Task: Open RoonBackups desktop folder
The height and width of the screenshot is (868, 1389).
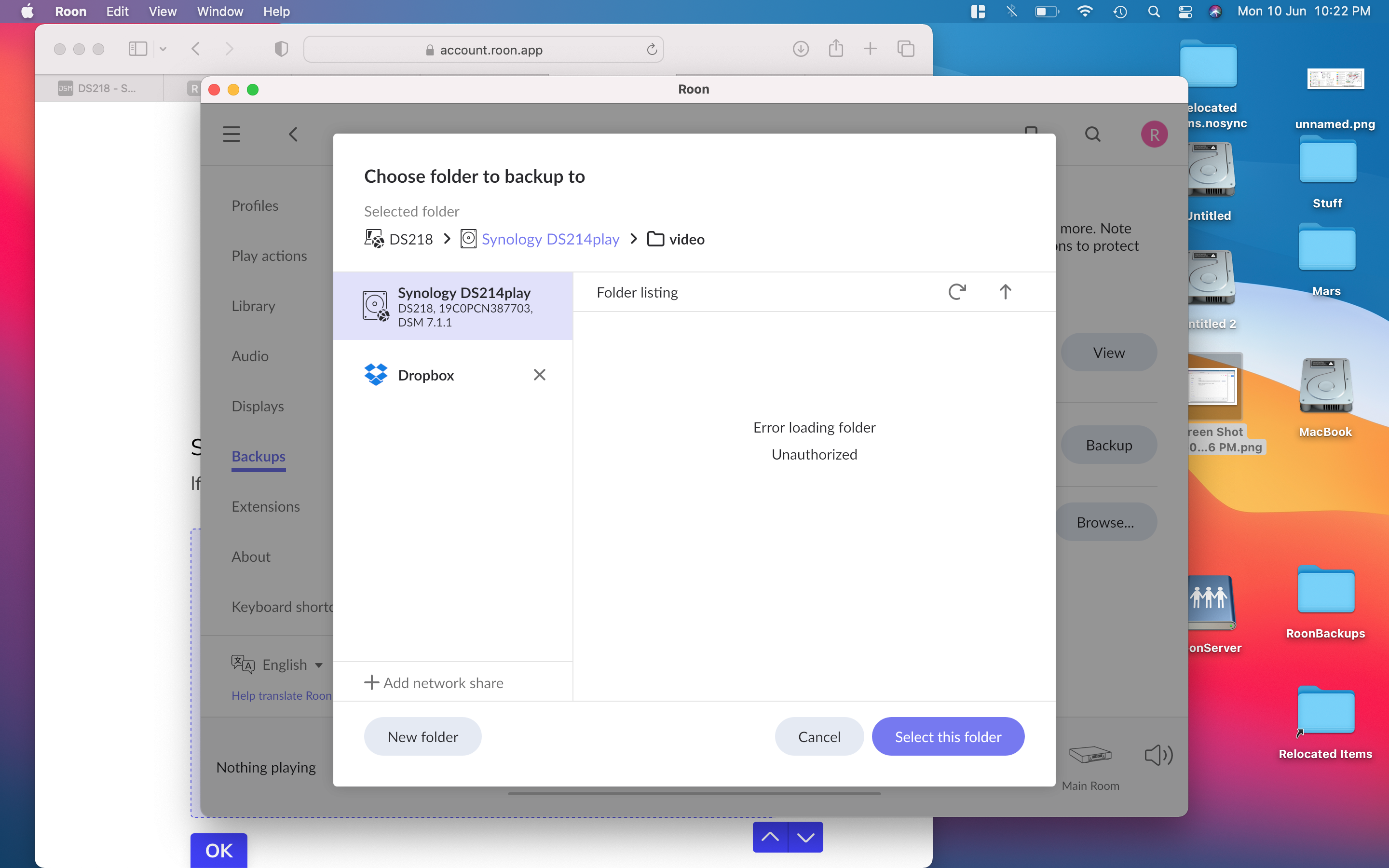Action: click(x=1325, y=602)
